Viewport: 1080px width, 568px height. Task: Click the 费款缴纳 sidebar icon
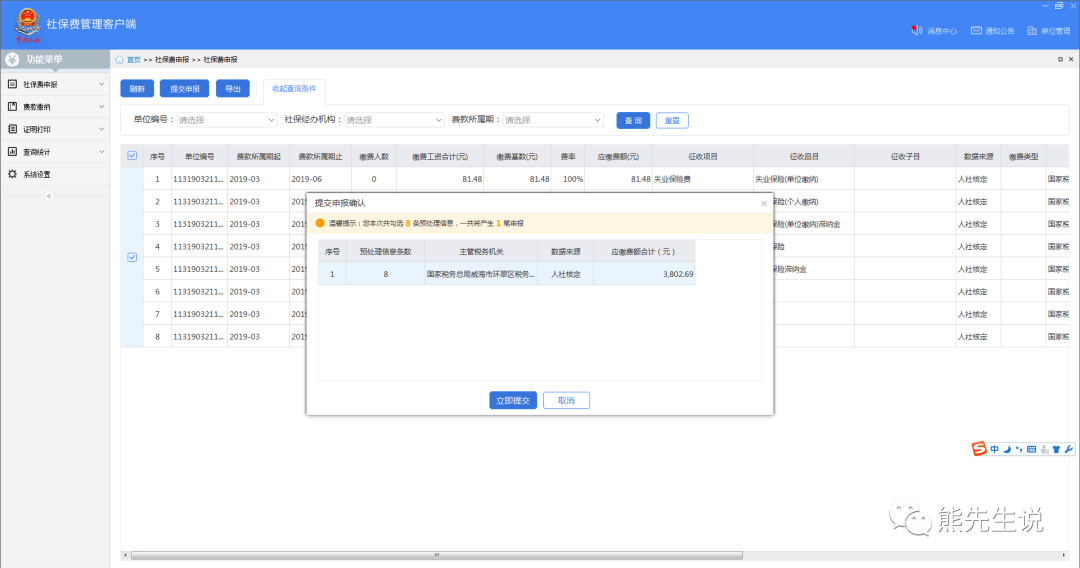[x=12, y=107]
